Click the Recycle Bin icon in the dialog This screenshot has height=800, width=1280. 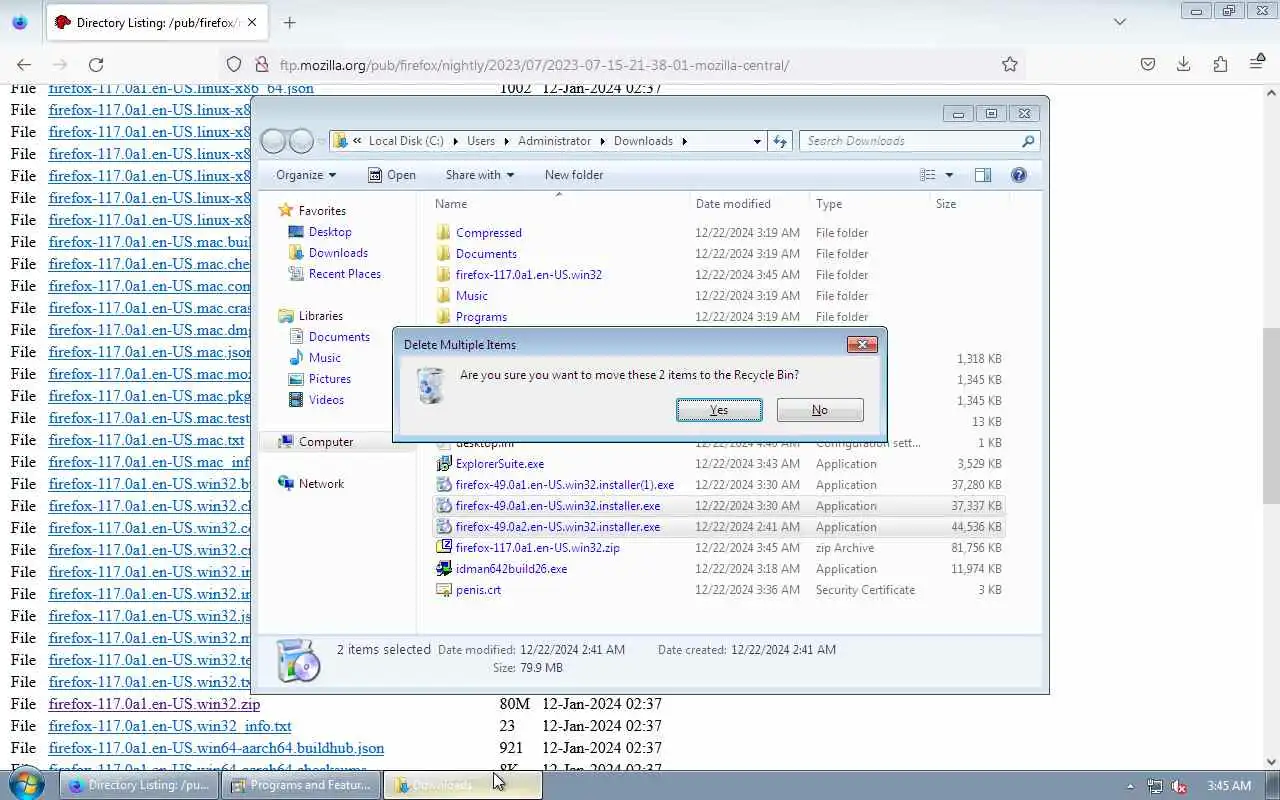click(431, 385)
